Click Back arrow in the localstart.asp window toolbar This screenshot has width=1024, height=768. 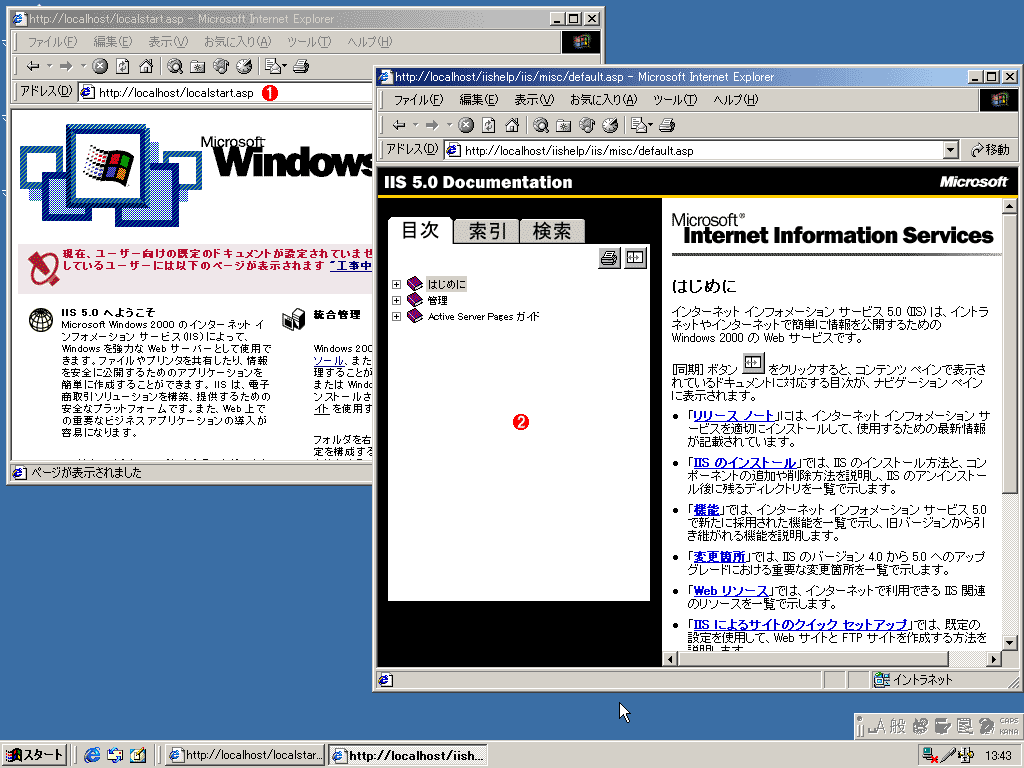click(x=33, y=66)
